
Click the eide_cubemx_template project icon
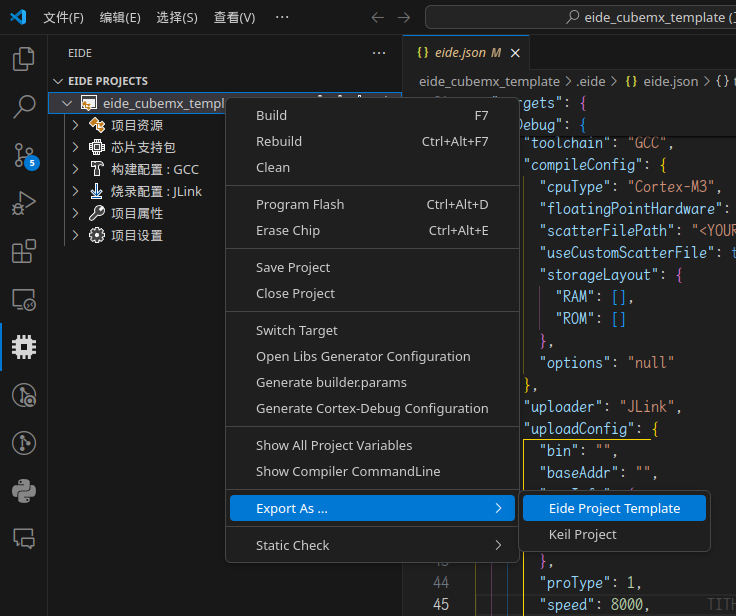pyautogui.click(x=89, y=103)
